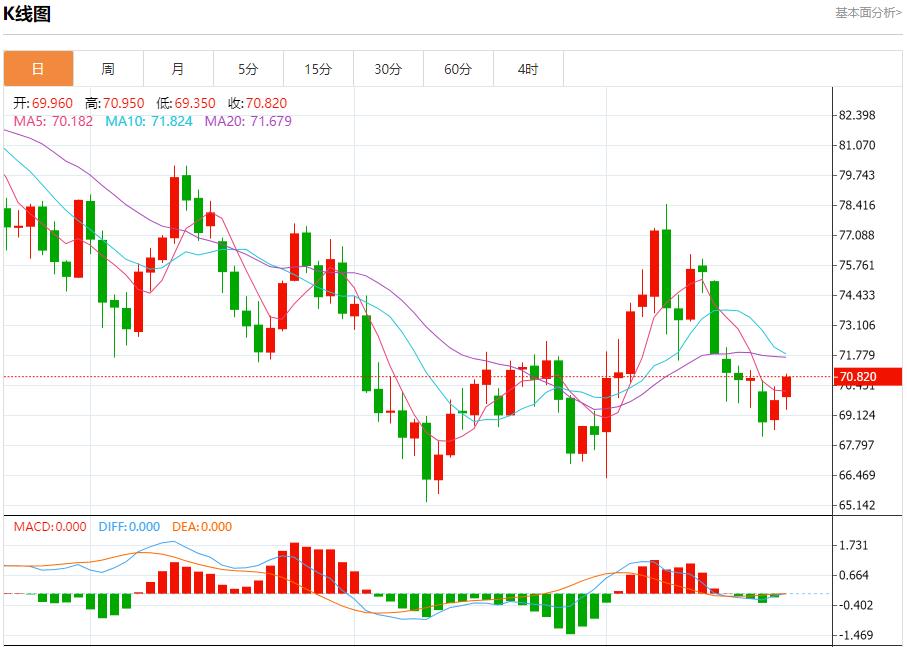Choose the 60分 timeframe tab
Image resolution: width=907 pixels, height=647 pixels.
click(458, 69)
